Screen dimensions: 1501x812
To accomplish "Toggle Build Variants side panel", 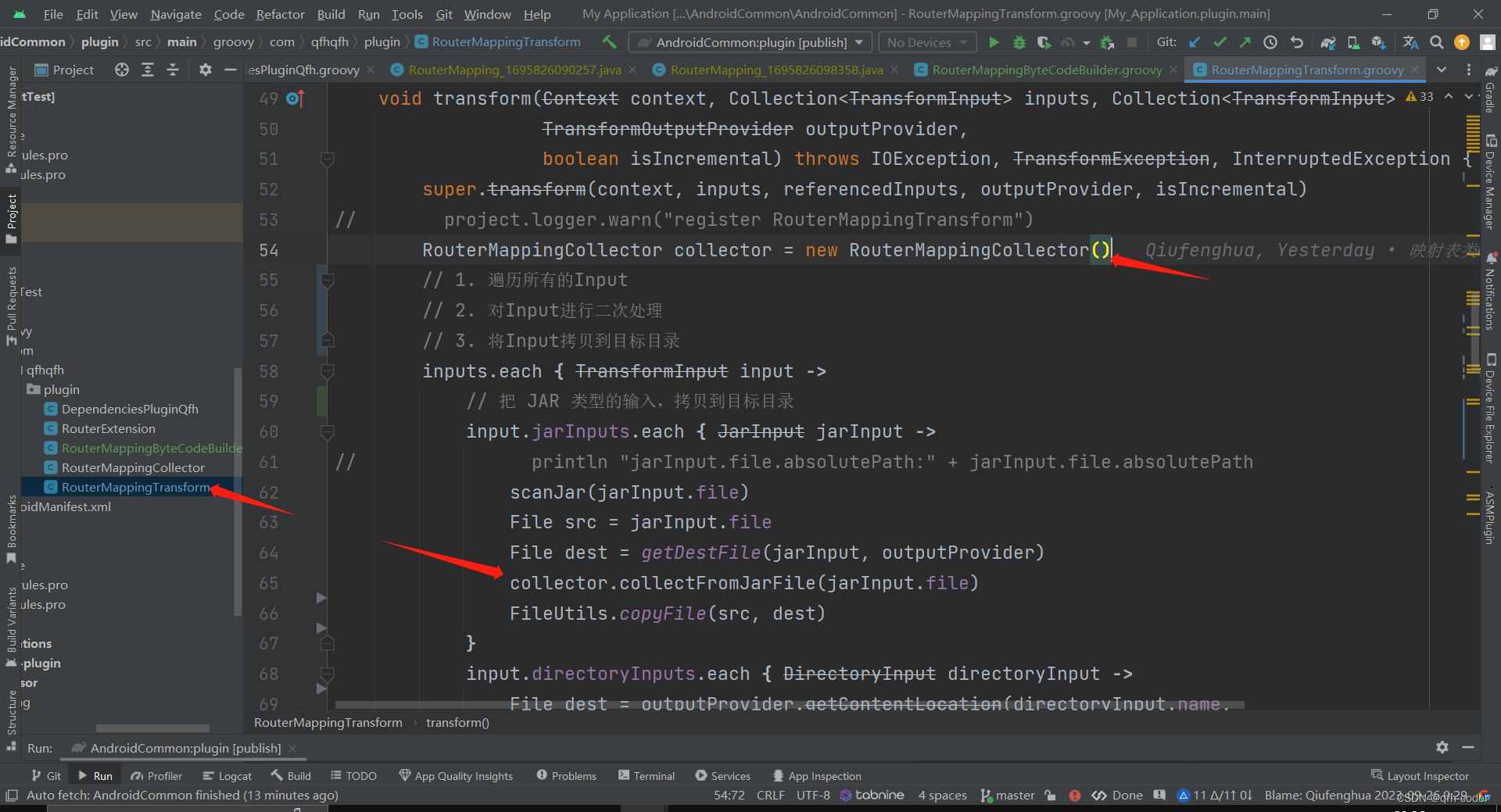I will pyautogui.click(x=11, y=628).
